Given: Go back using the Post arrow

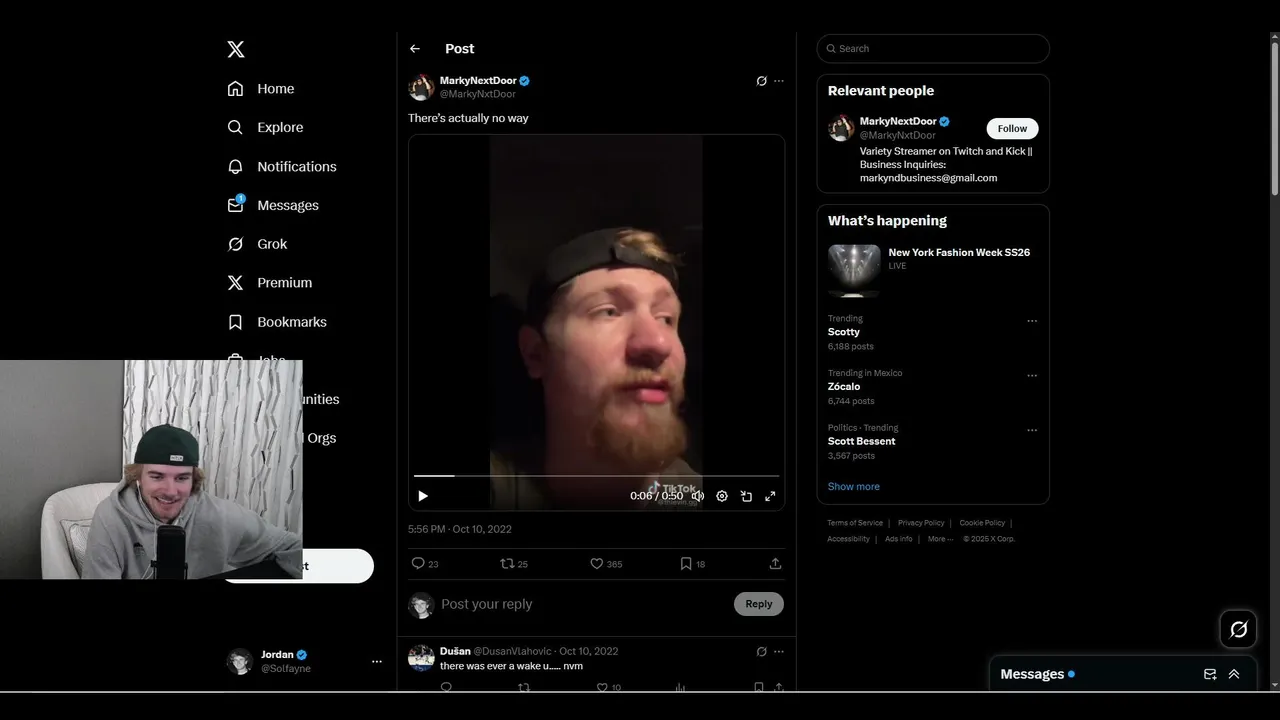Looking at the screenshot, I should pos(415,49).
